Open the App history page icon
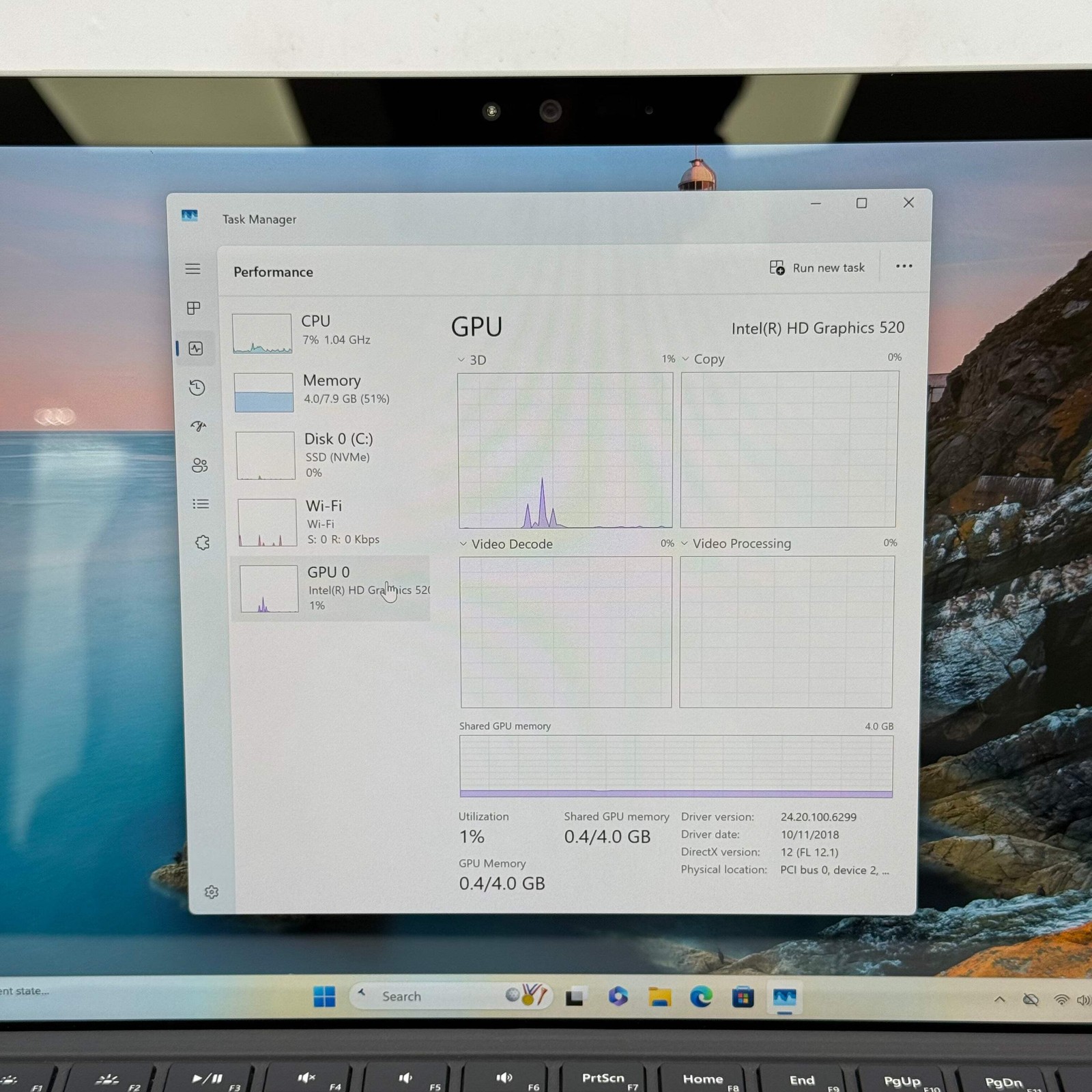Image resolution: width=1092 pixels, height=1092 pixels. point(197,388)
